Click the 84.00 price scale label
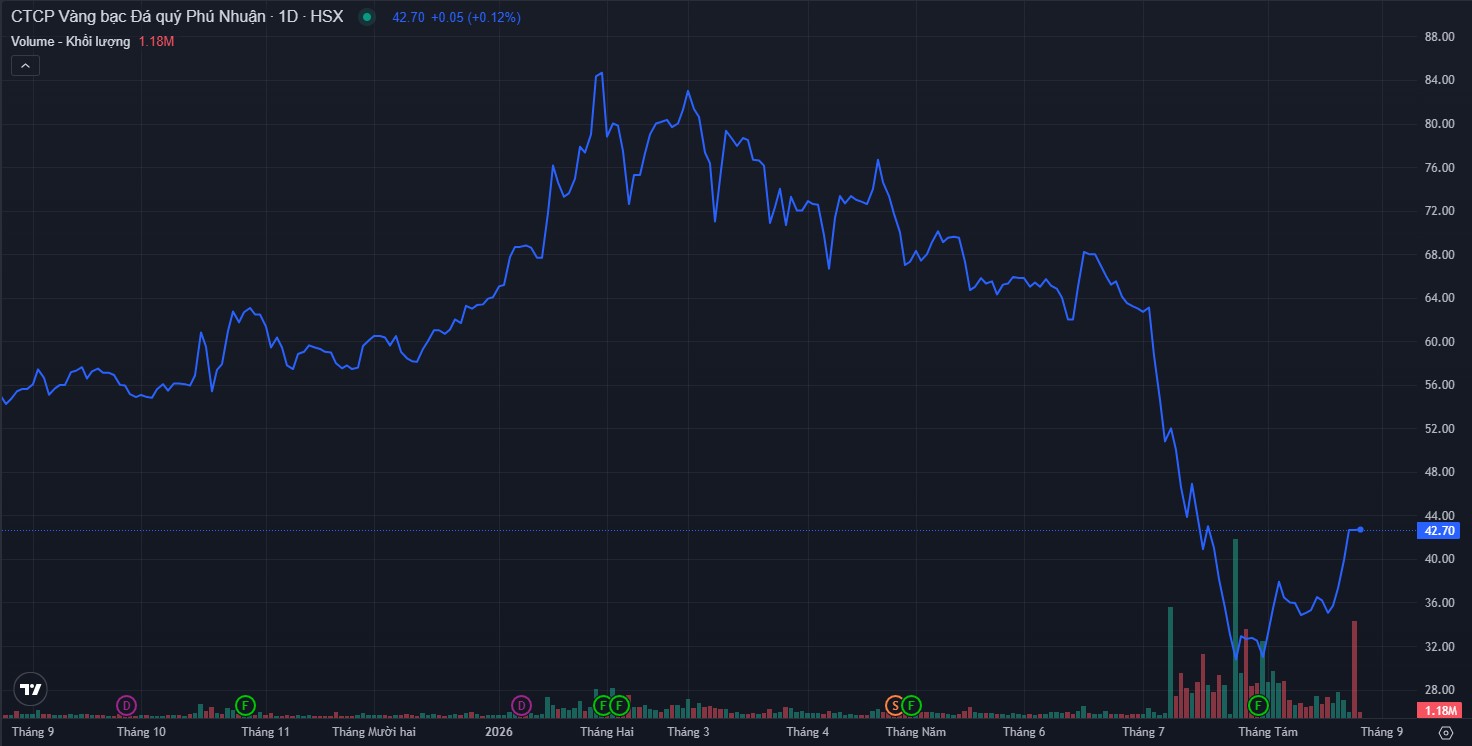This screenshot has width=1472, height=746. (x=1439, y=81)
